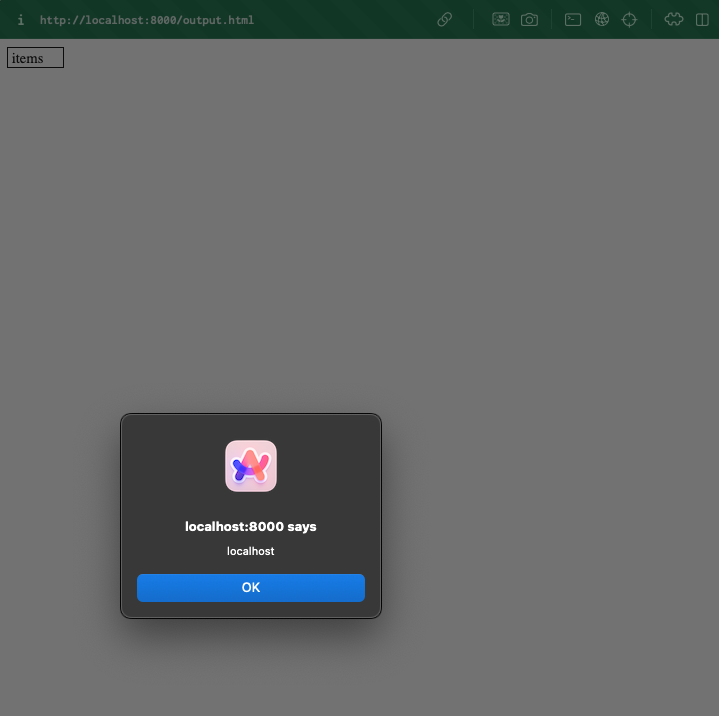
Task: Open the media boost image icon
Action: point(501,19)
